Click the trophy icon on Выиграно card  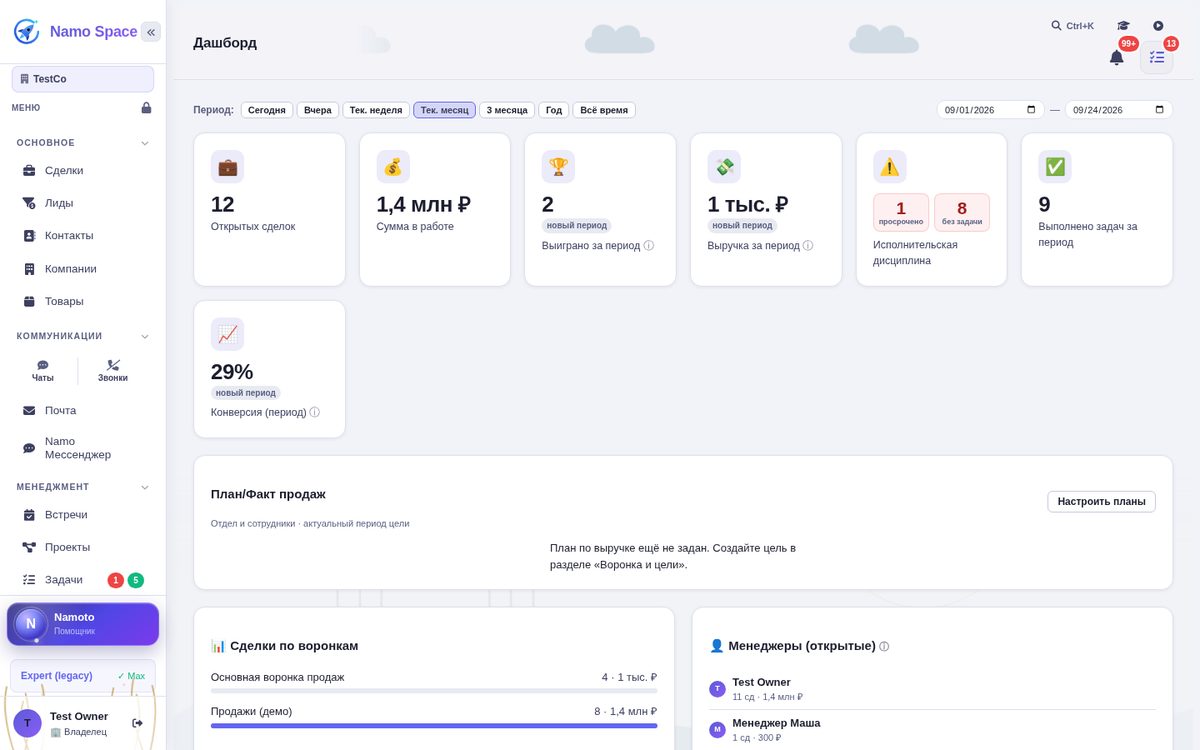[558, 167]
